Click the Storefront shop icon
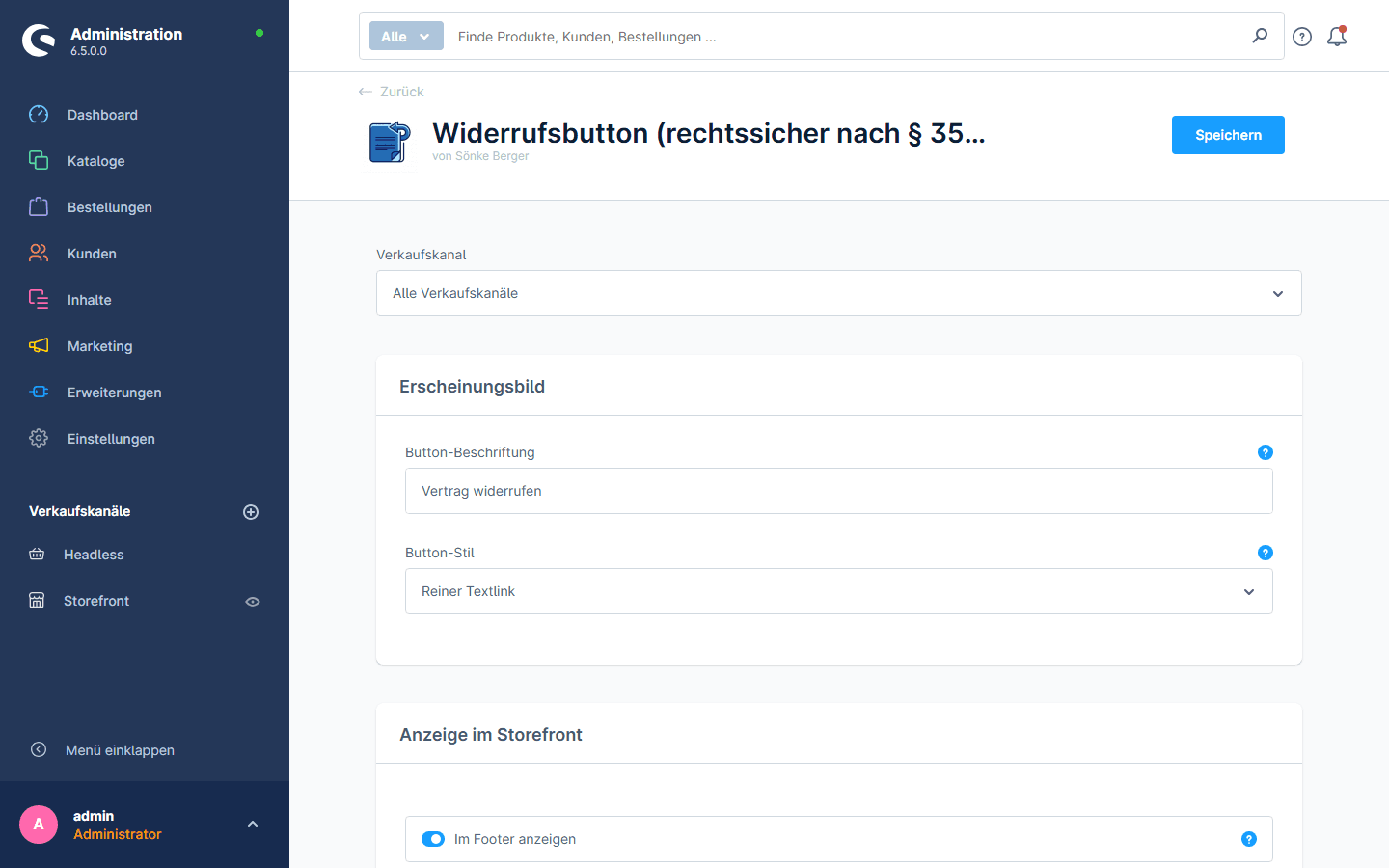Image resolution: width=1389 pixels, height=868 pixels. click(37, 601)
